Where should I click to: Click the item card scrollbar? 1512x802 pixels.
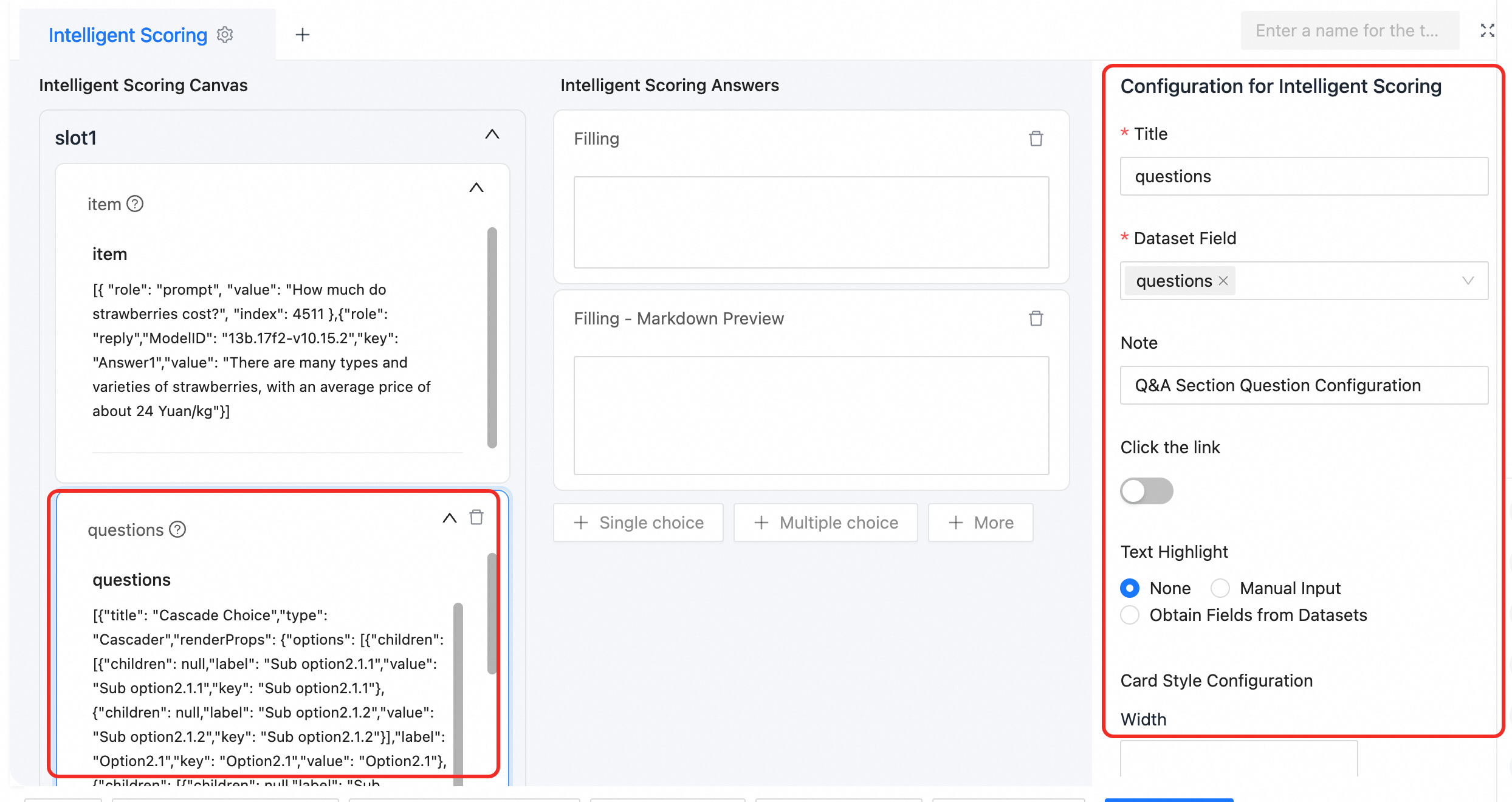pos(492,337)
